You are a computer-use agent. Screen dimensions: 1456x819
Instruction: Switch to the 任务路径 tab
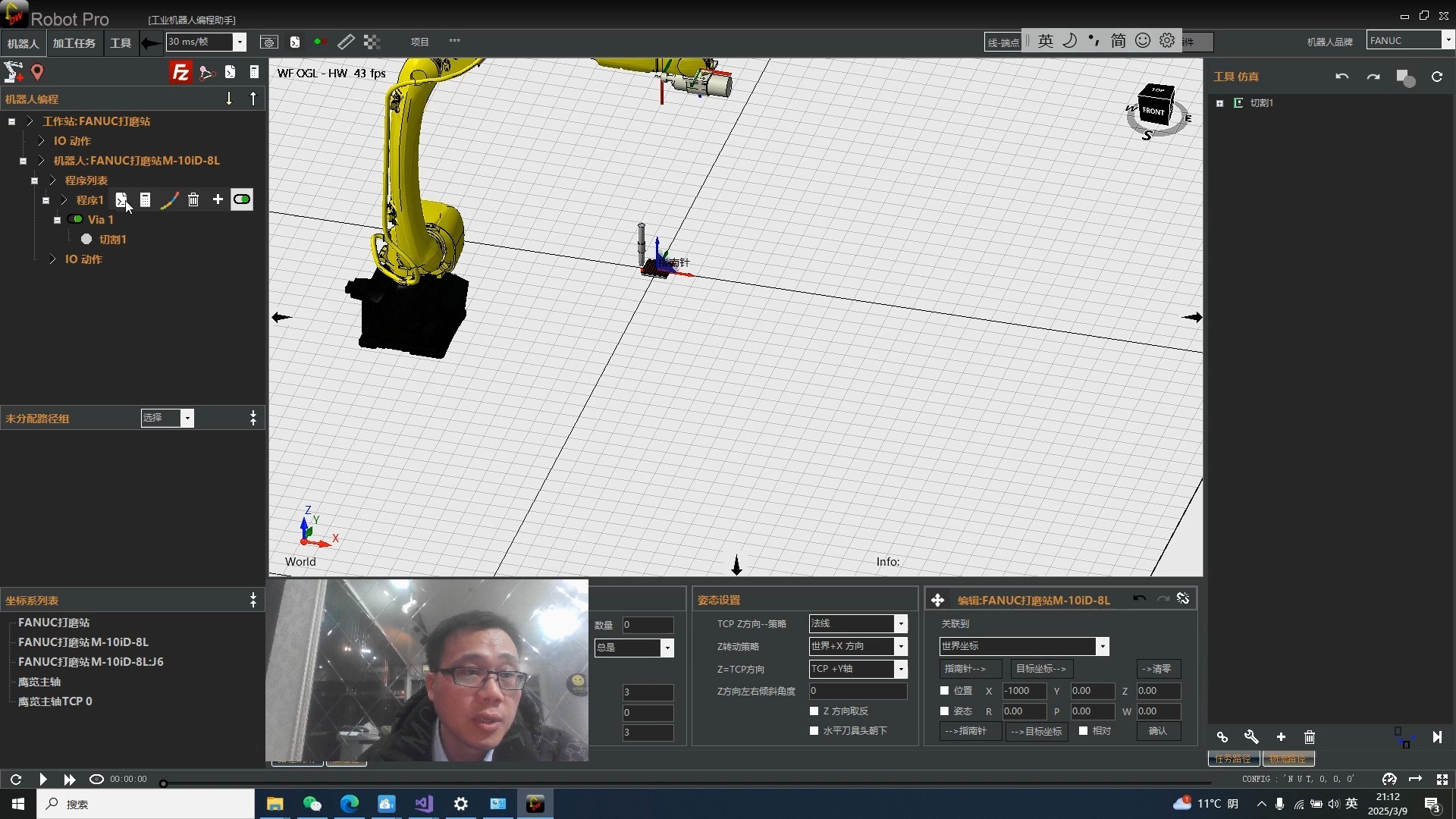tap(1234, 758)
